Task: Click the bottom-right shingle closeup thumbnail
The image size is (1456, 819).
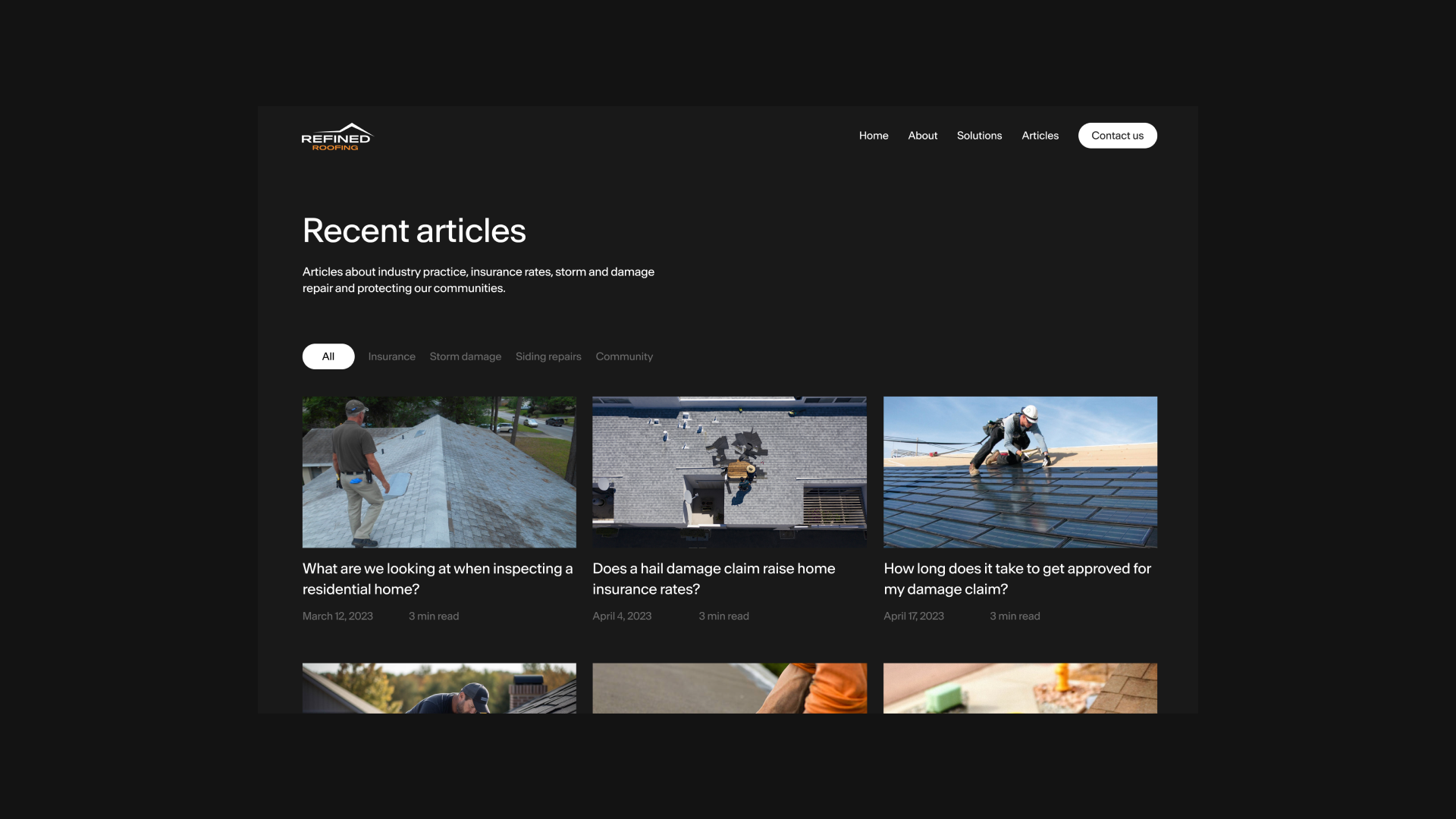Action: point(1020,688)
